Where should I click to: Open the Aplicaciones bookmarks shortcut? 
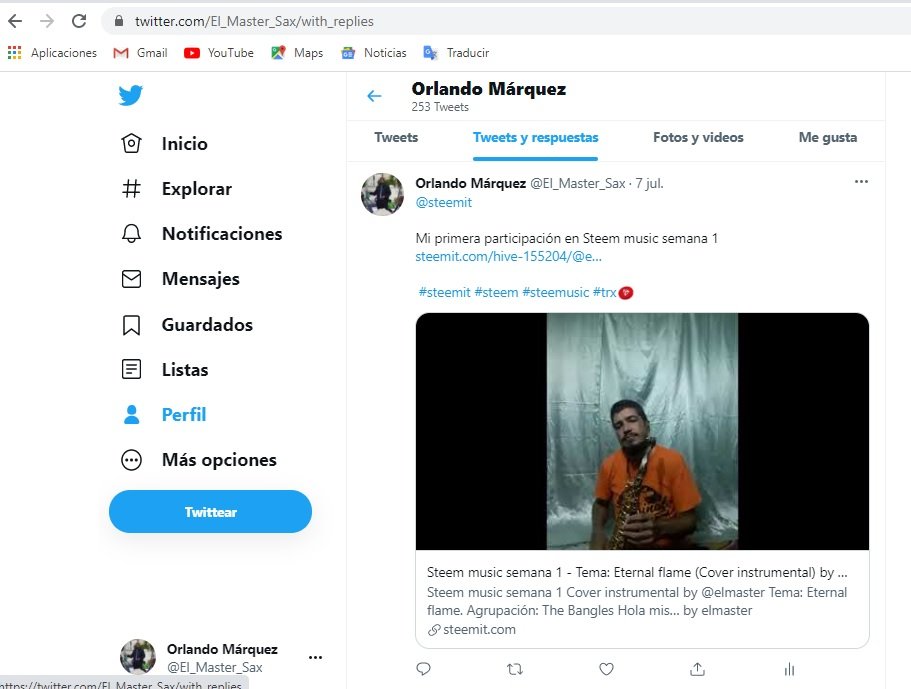(52, 53)
